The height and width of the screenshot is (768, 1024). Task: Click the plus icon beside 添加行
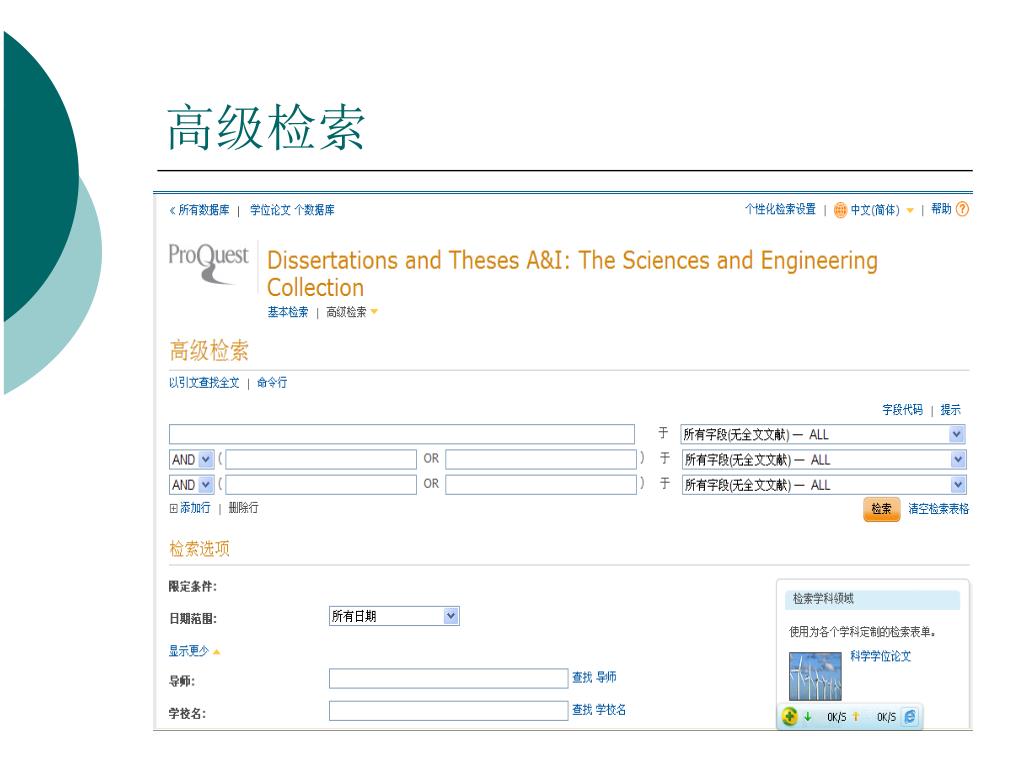pyautogui.click(x=173, y=508)
